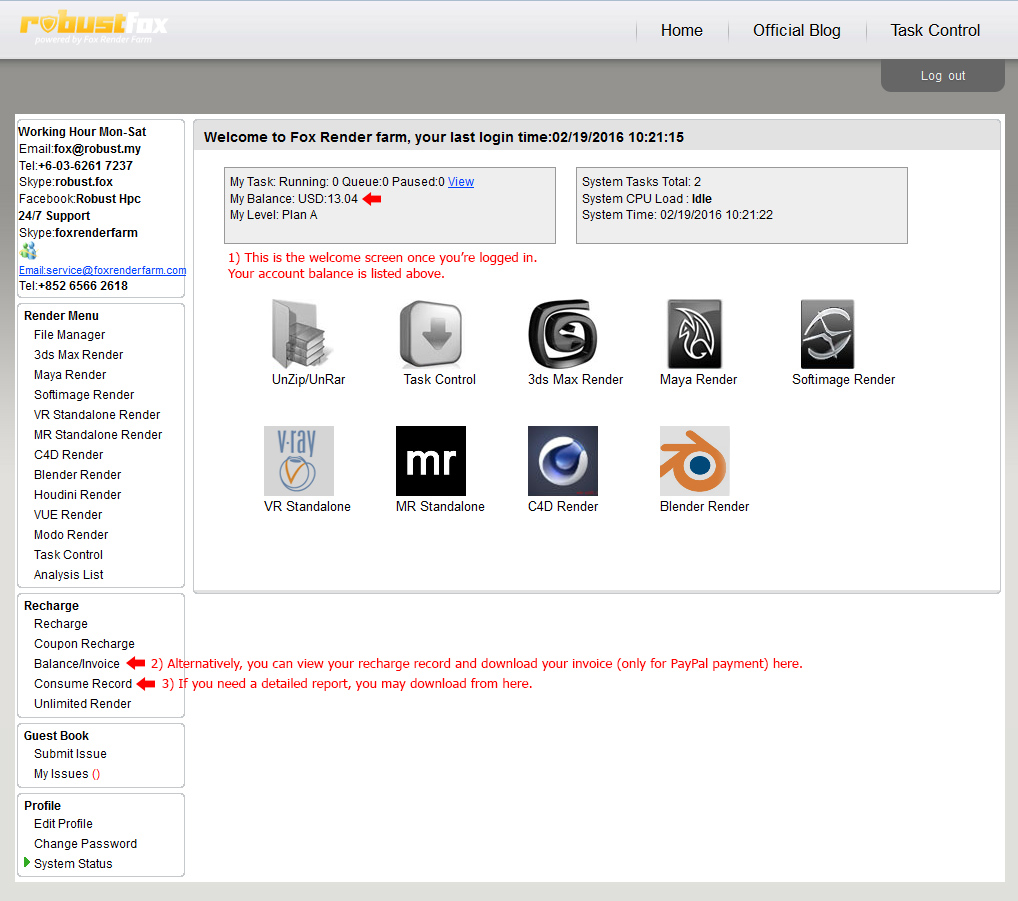Click the View link for my tasks
Screen dimensions: 1018x901
point(461,182)
